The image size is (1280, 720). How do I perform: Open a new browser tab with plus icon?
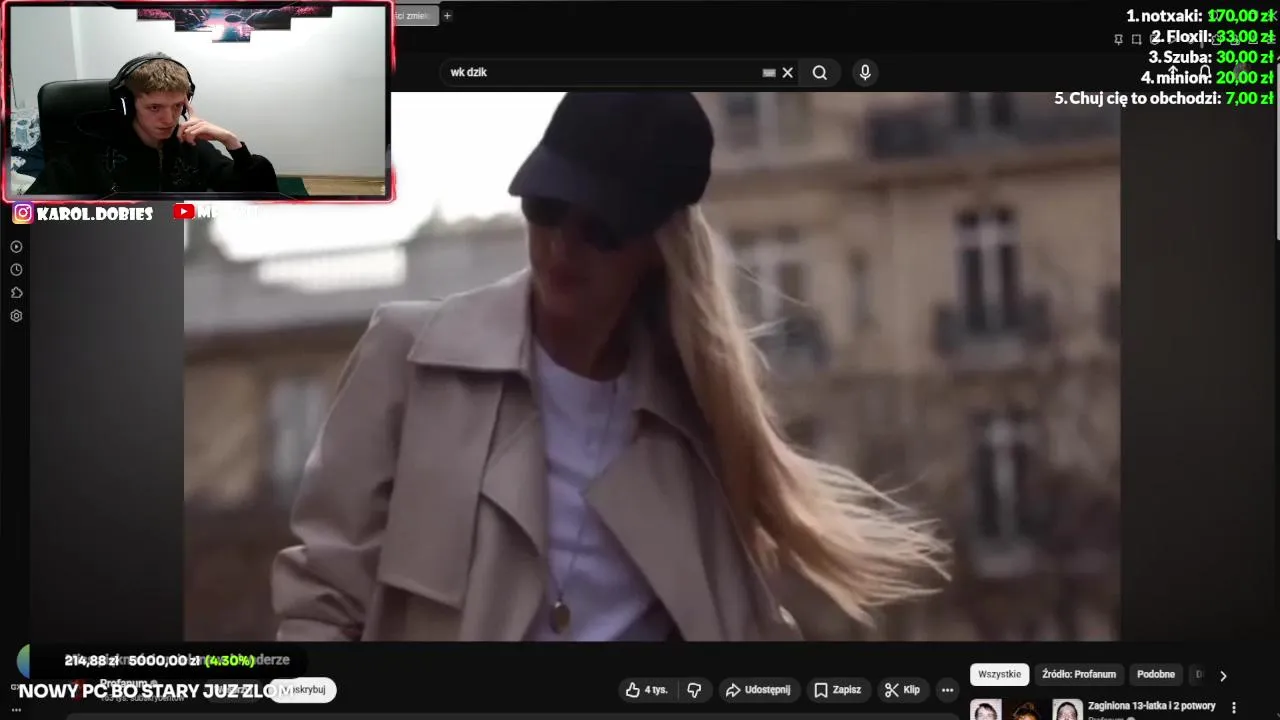(x=447, y=15)
